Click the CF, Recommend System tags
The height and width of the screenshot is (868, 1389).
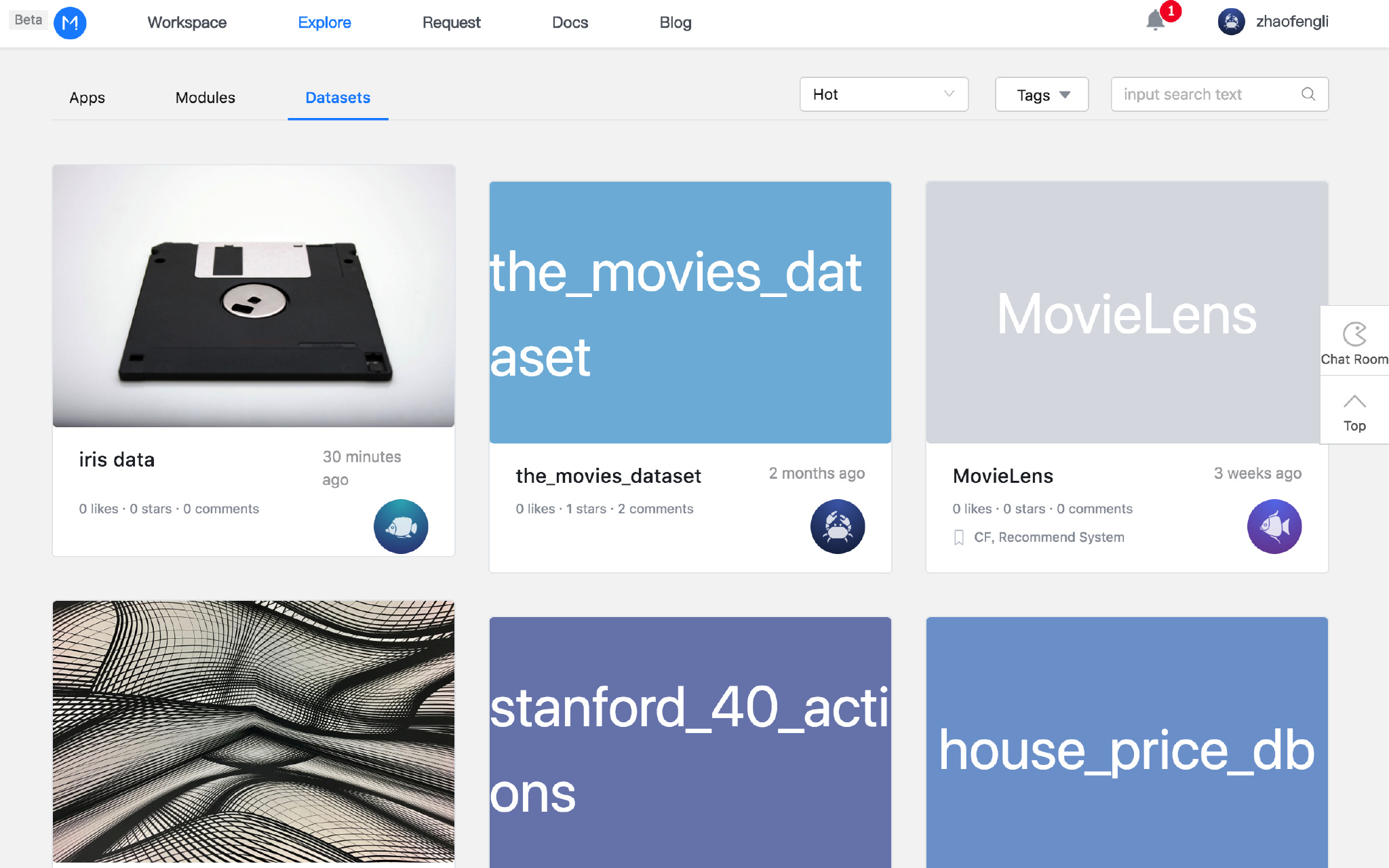click(1049, 537)
